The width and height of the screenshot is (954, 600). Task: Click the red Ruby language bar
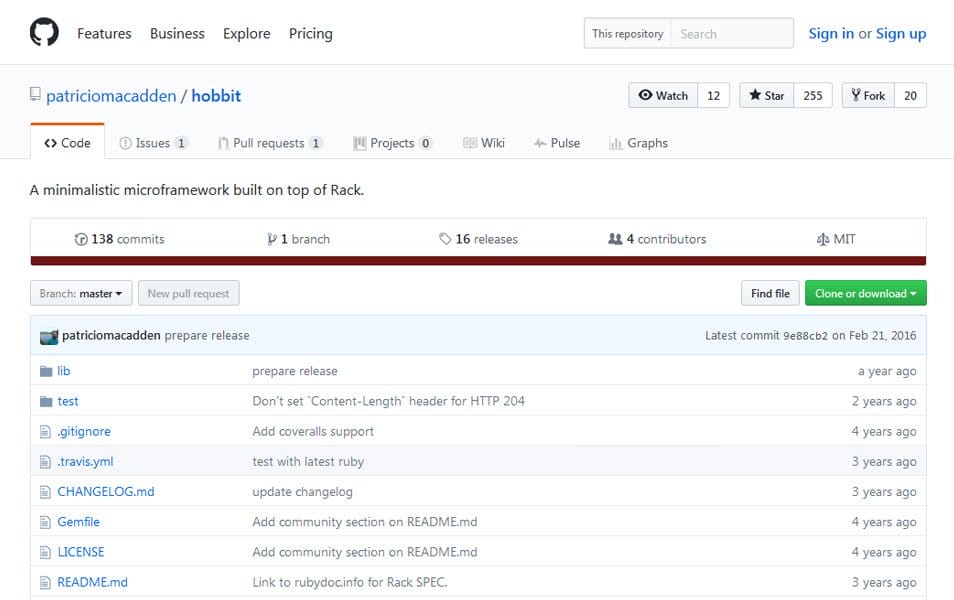coord(478,261)
